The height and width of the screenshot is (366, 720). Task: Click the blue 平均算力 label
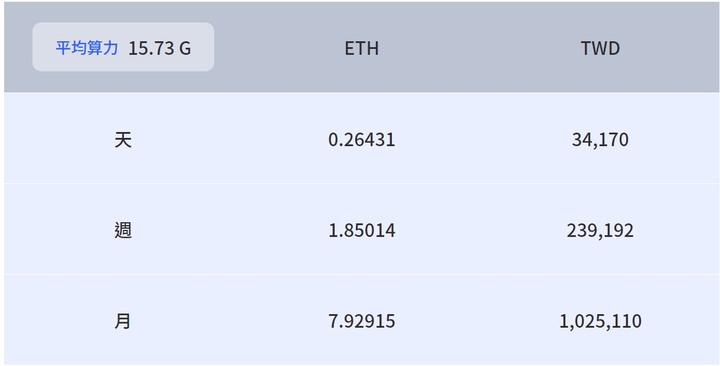pyautogui.click(x=87, y=48)
